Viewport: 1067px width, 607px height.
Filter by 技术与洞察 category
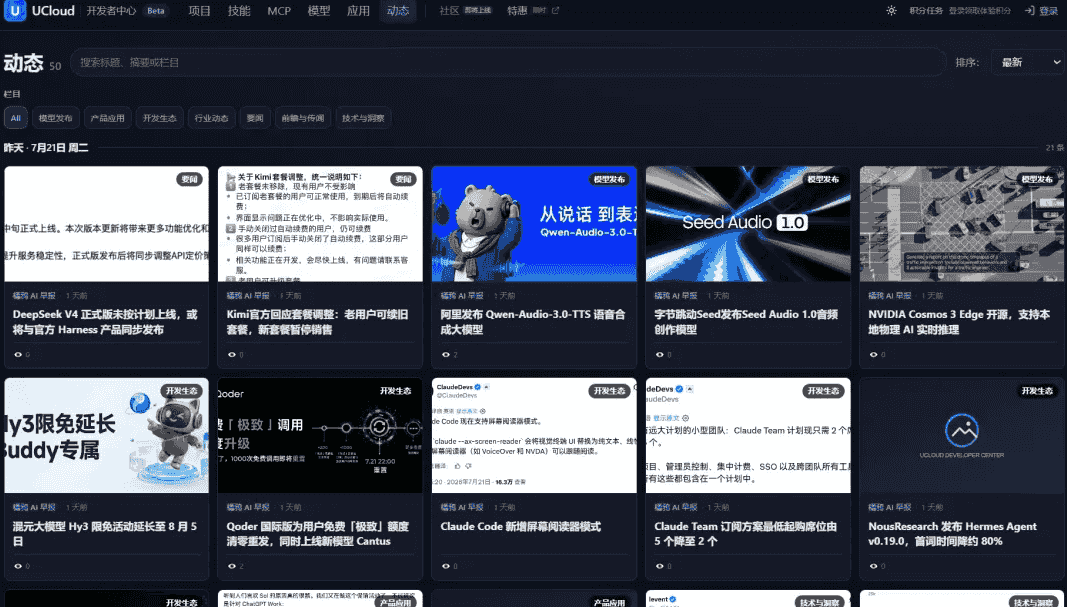[363, 118]
